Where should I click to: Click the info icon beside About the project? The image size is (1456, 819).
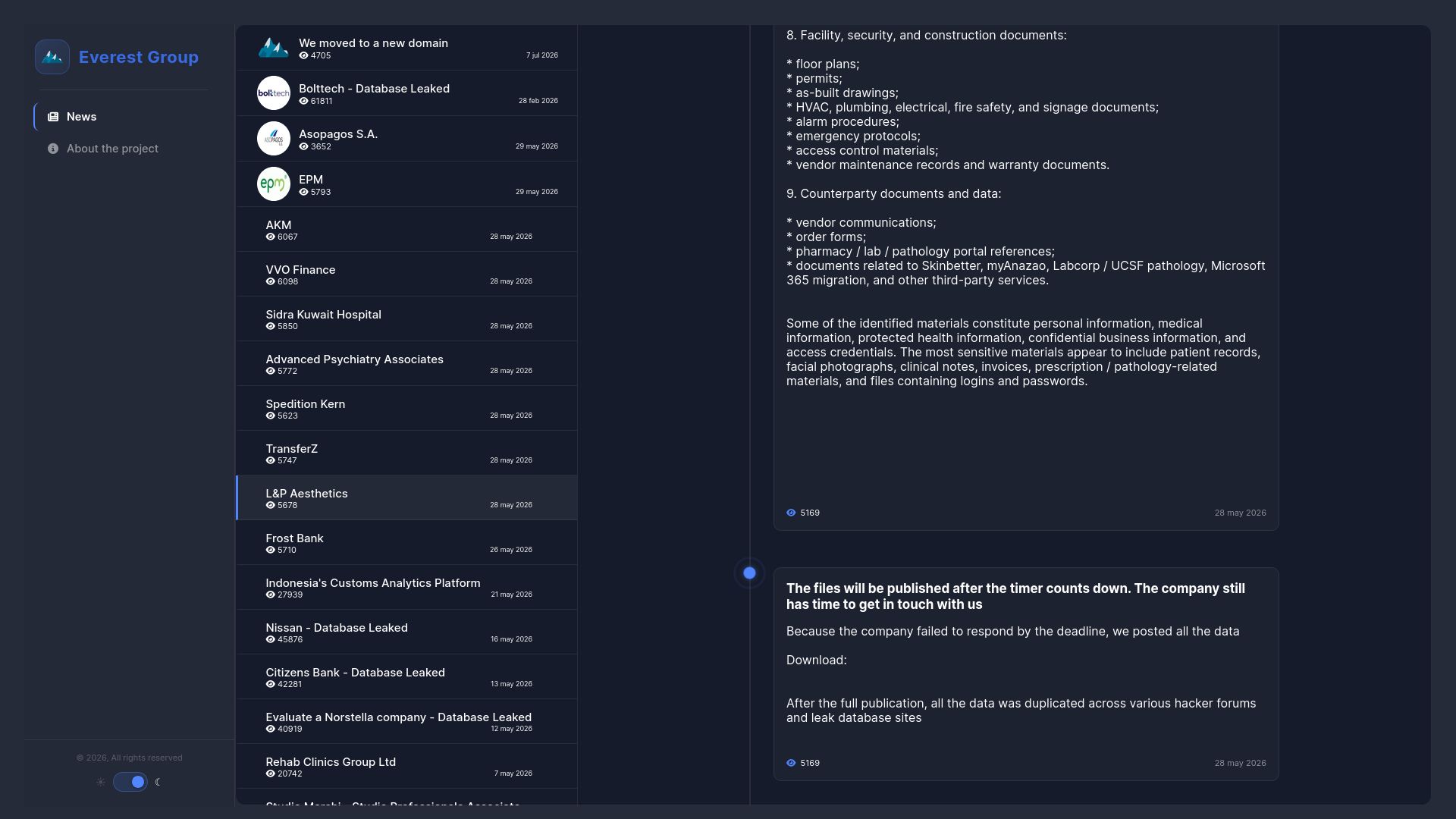(x=53, y=149)
